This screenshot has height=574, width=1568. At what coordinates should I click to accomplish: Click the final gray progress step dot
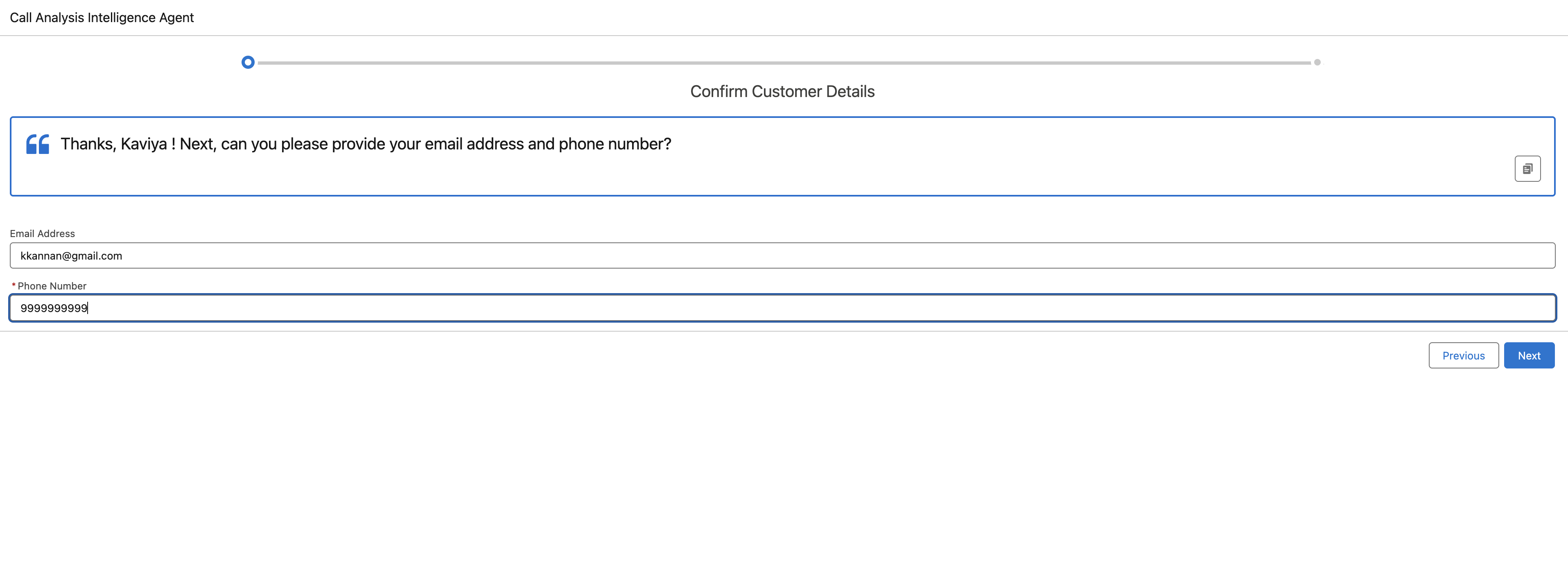tap(1317, 62)
